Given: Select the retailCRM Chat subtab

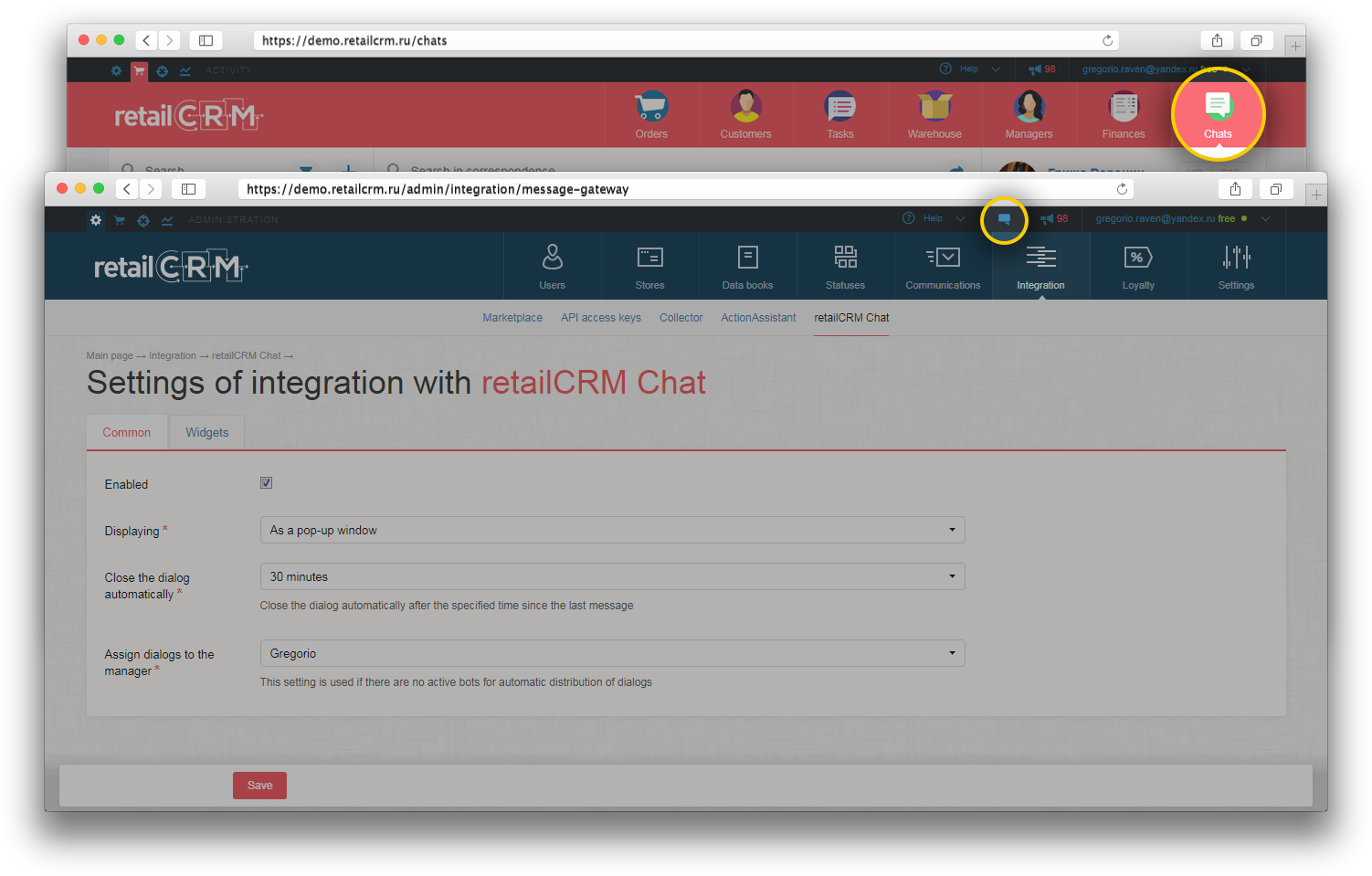Looking at the screenshot, I should (x=851, y=318).
